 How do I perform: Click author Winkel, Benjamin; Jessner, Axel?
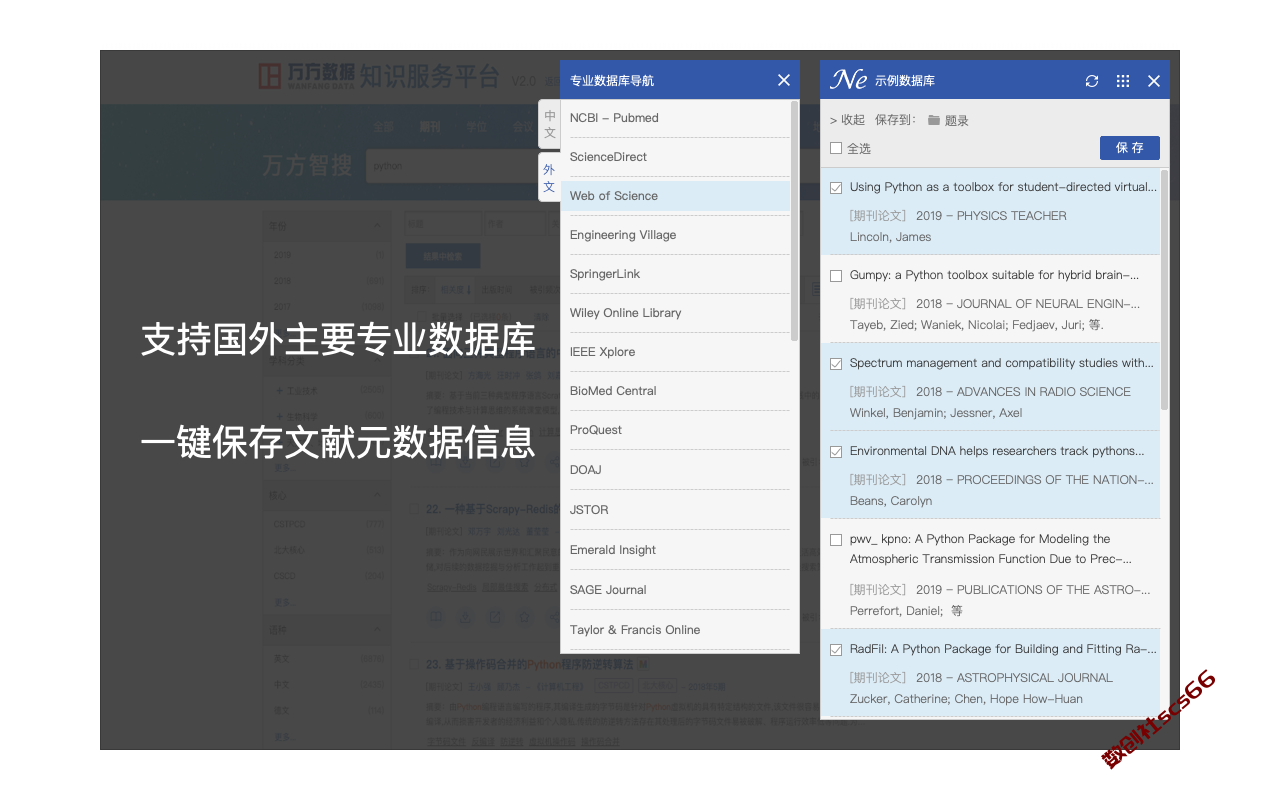pyautogui.click(x=936, y=413)
